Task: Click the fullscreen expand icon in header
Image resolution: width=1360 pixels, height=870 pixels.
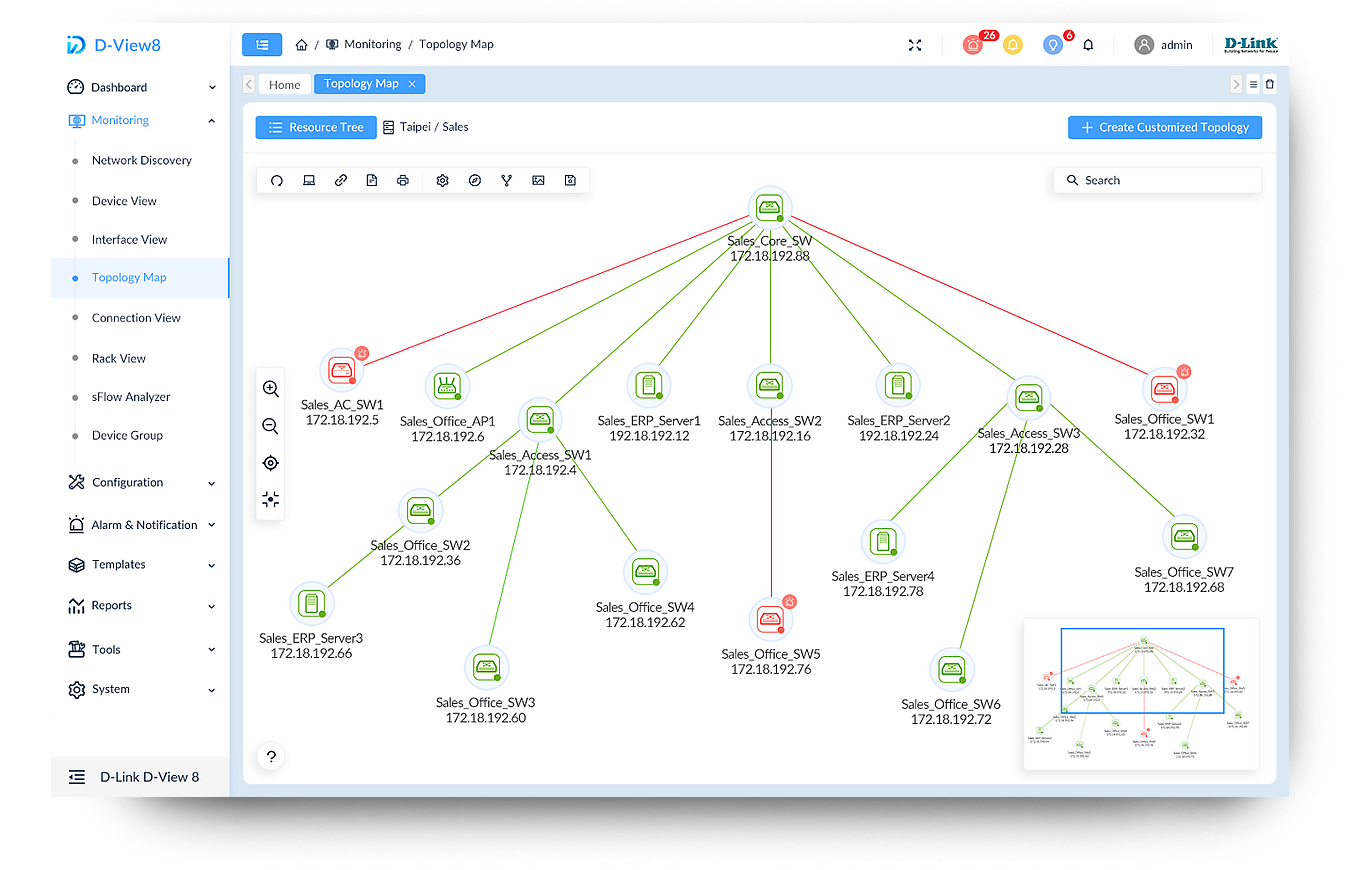Action: point(914,45)
